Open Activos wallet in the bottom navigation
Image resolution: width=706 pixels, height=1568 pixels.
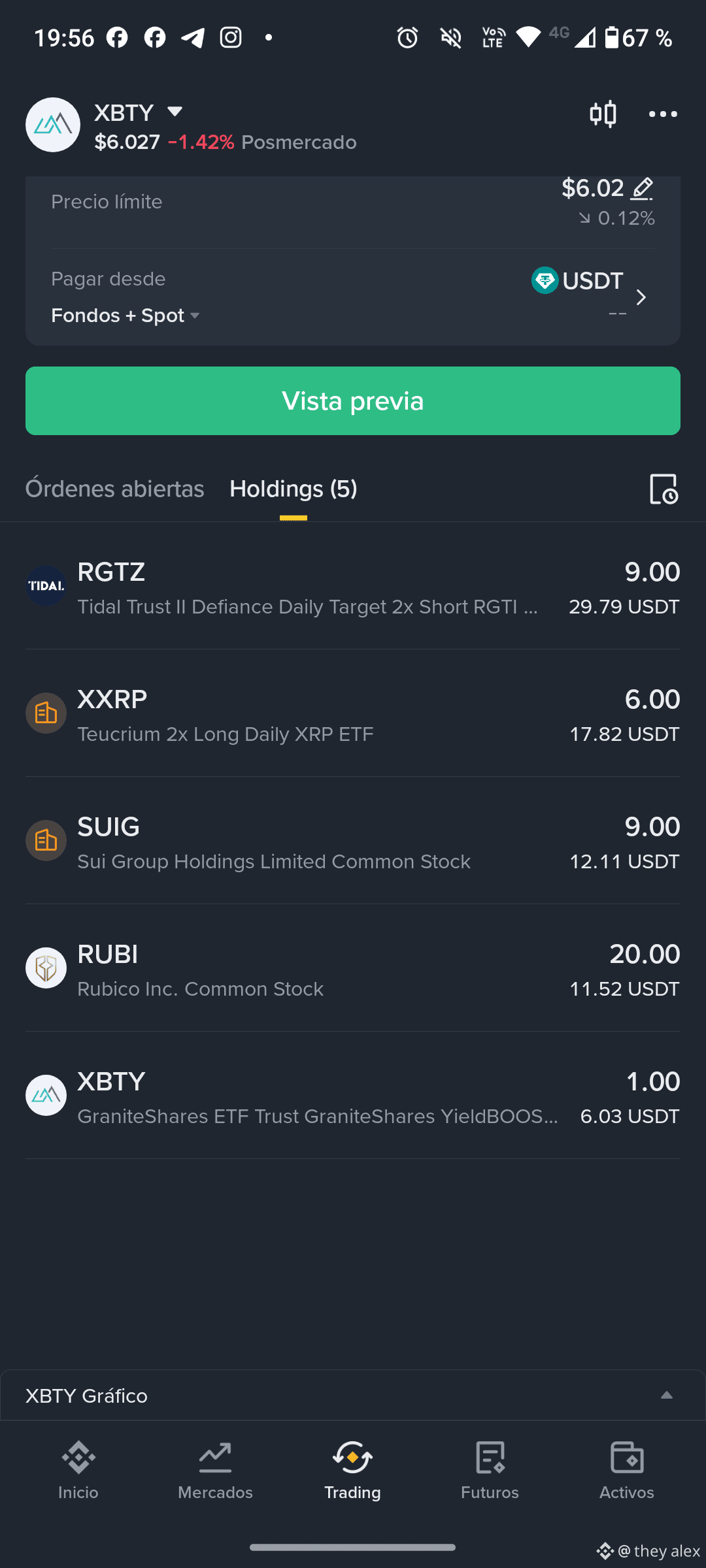pos(627,1471)
